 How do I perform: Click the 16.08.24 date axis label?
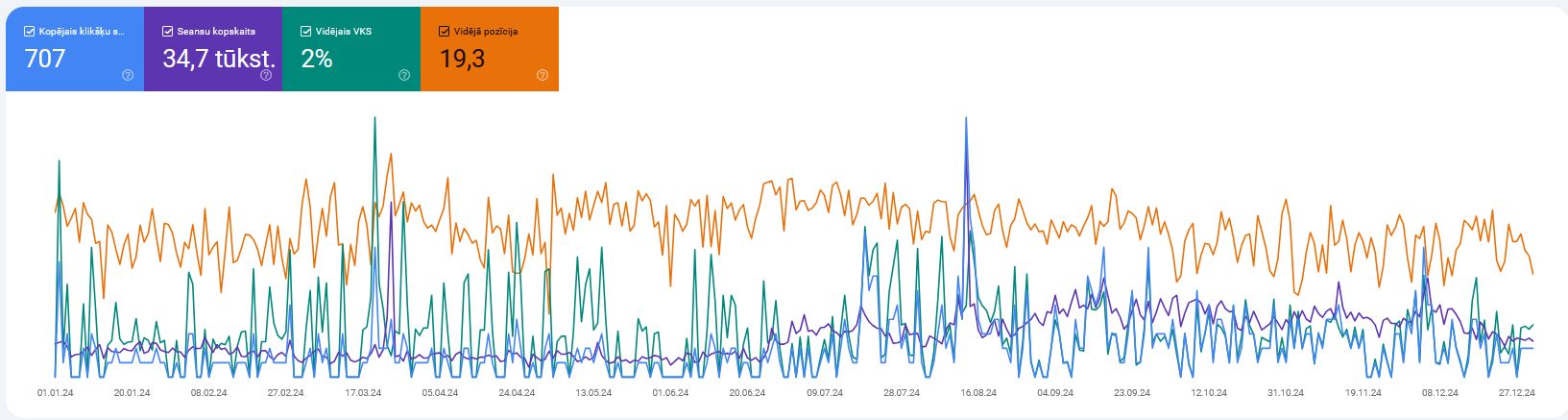[x=977, y=393]
